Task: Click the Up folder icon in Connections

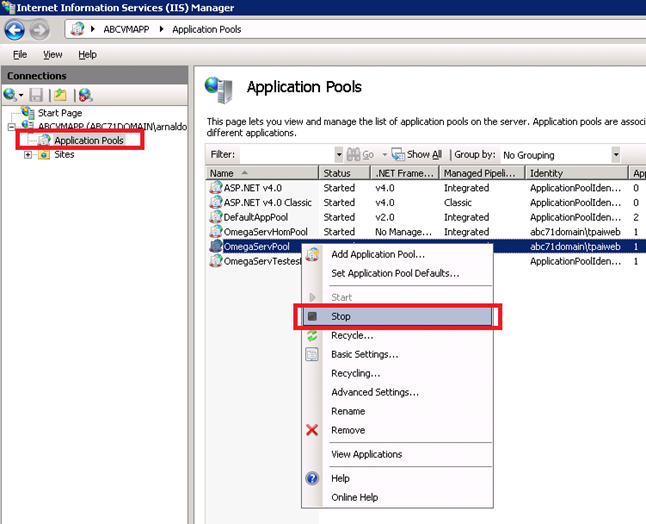Action: pos(61,95)
